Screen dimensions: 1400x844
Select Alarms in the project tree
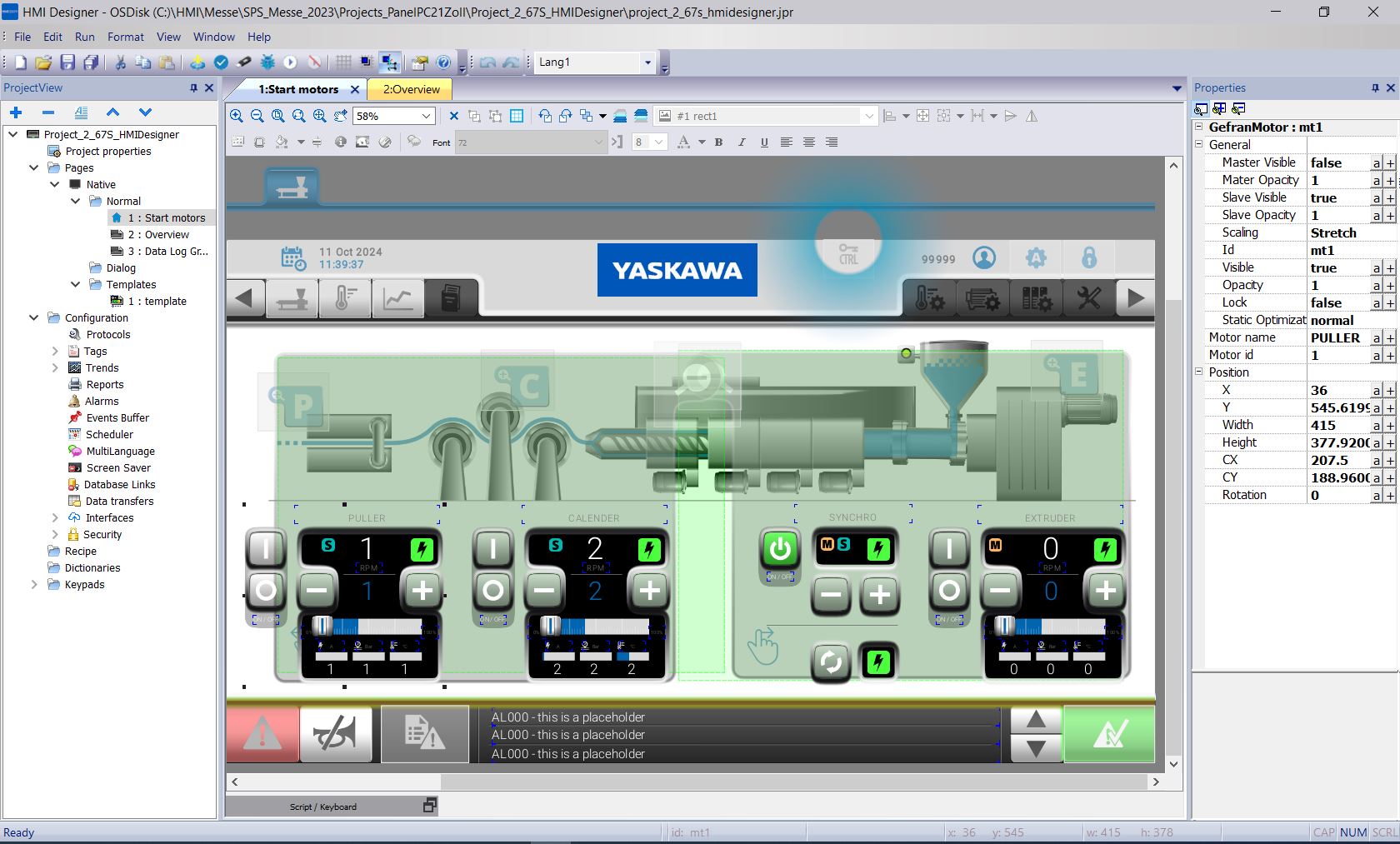[102, 401]
